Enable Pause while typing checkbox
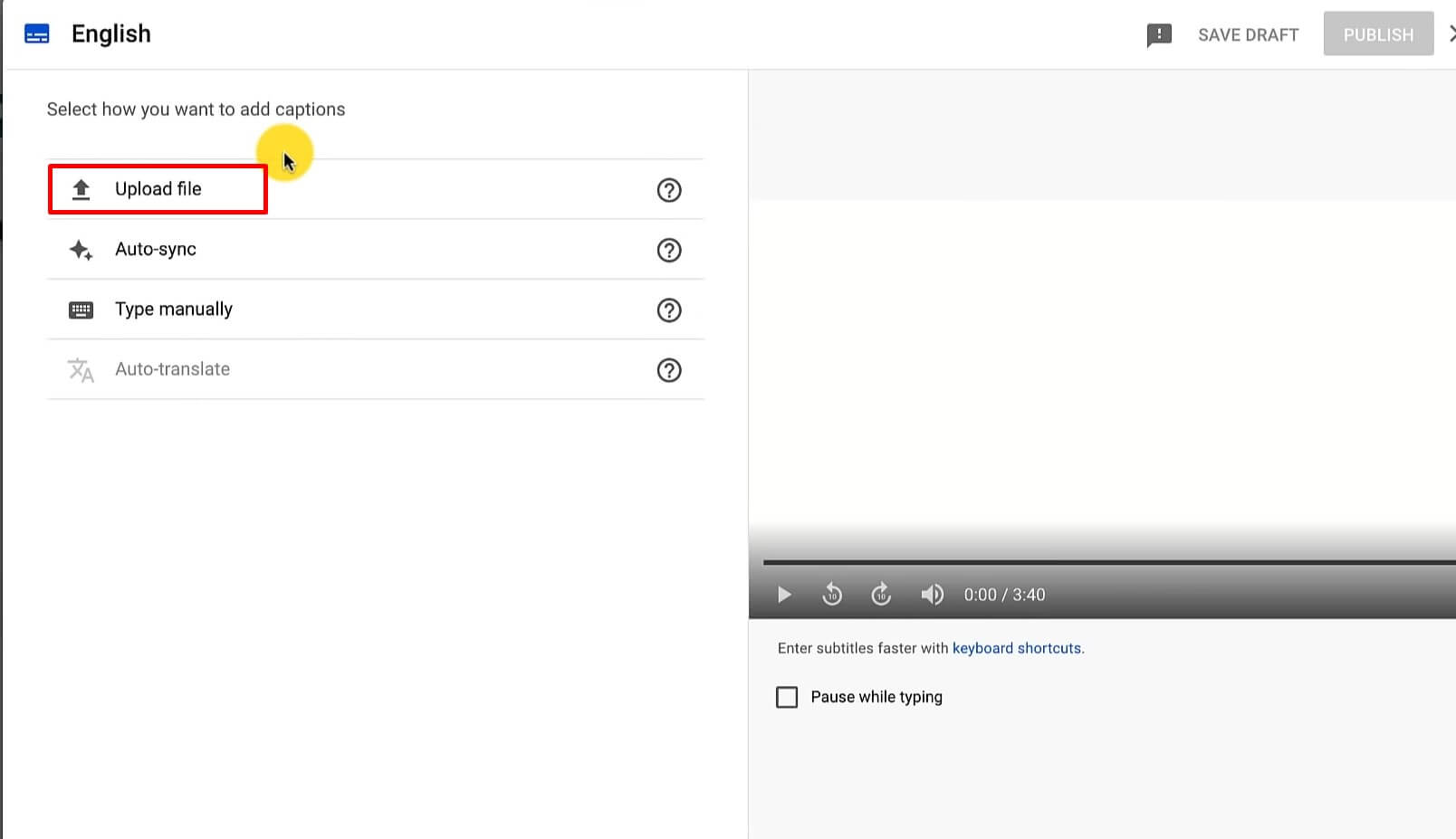Viewport: 1456px width, 839px height. click(787, 697)
